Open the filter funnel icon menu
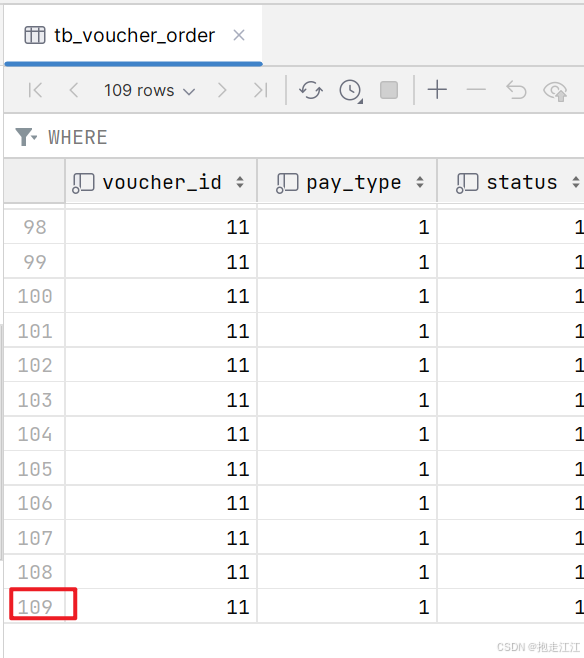The height and width of the screenshot is (658, 584). tap(26, 137)
